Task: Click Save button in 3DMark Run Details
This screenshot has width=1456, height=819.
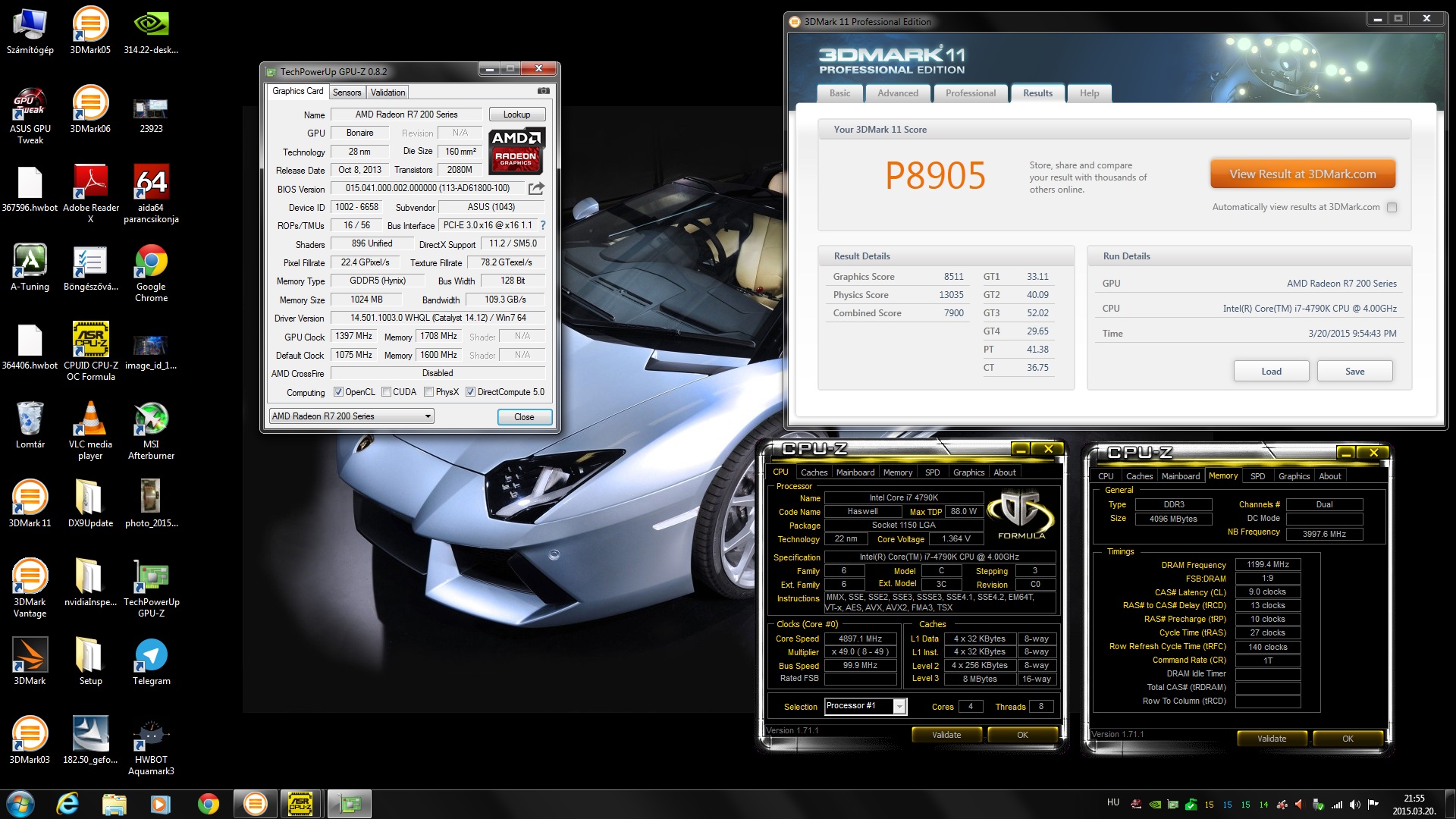Action: pos(1354,372)
